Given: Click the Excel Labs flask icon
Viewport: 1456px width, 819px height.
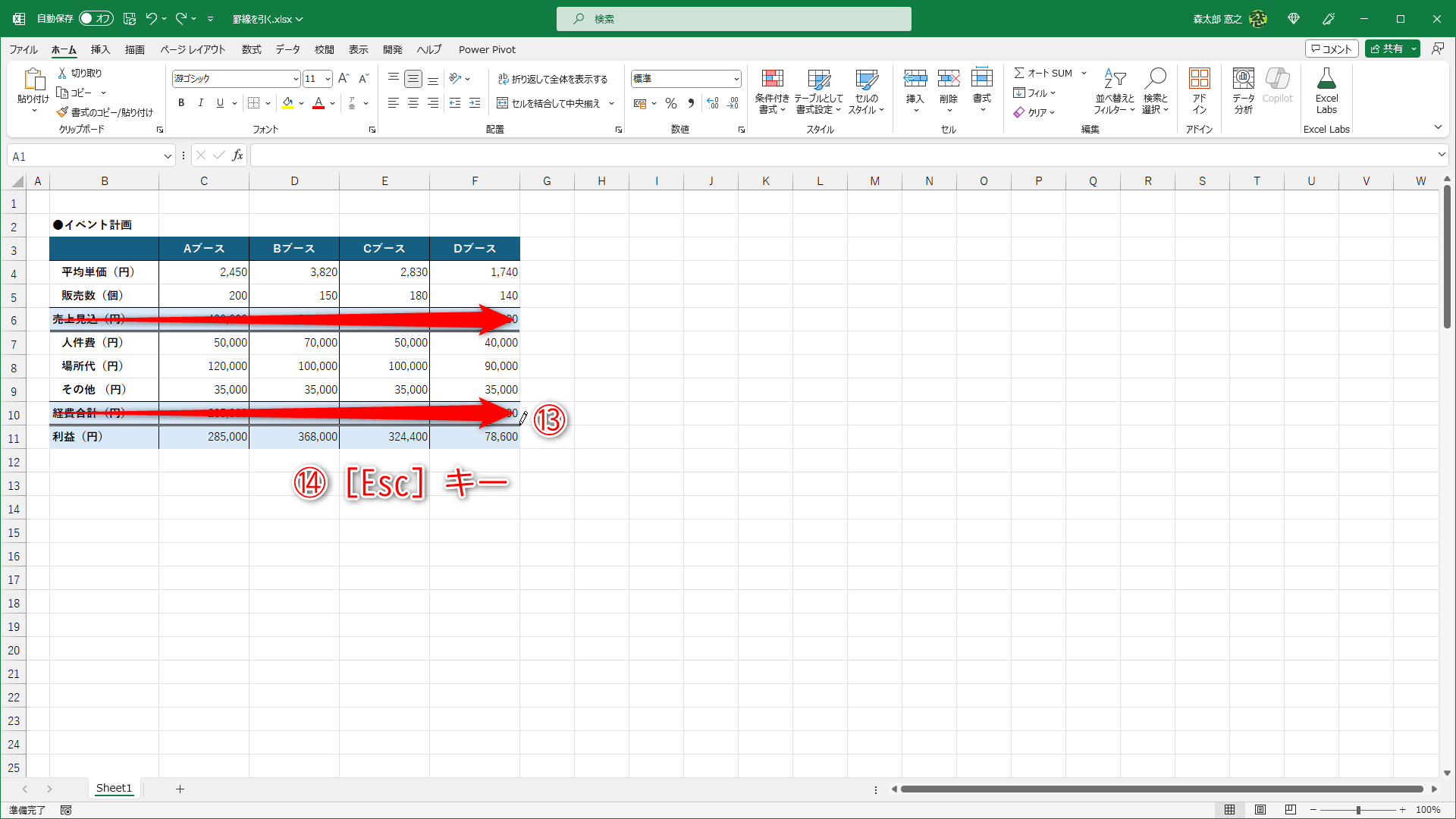Looking at the screenshot, I should pos(1326,80).
